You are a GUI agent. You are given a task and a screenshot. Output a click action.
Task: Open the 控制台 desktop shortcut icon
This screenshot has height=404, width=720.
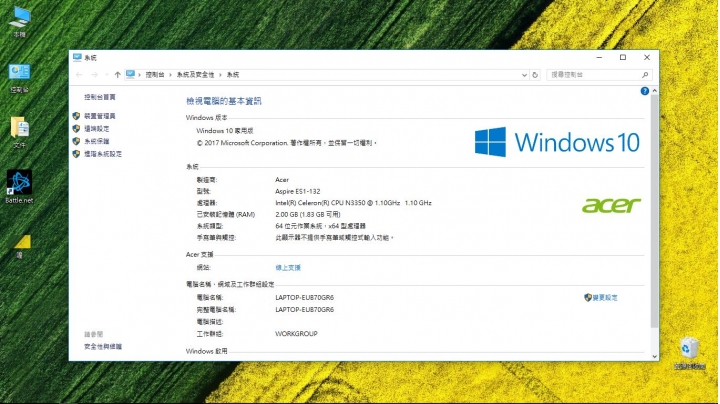pyautogui.click(x=19, y=78)
